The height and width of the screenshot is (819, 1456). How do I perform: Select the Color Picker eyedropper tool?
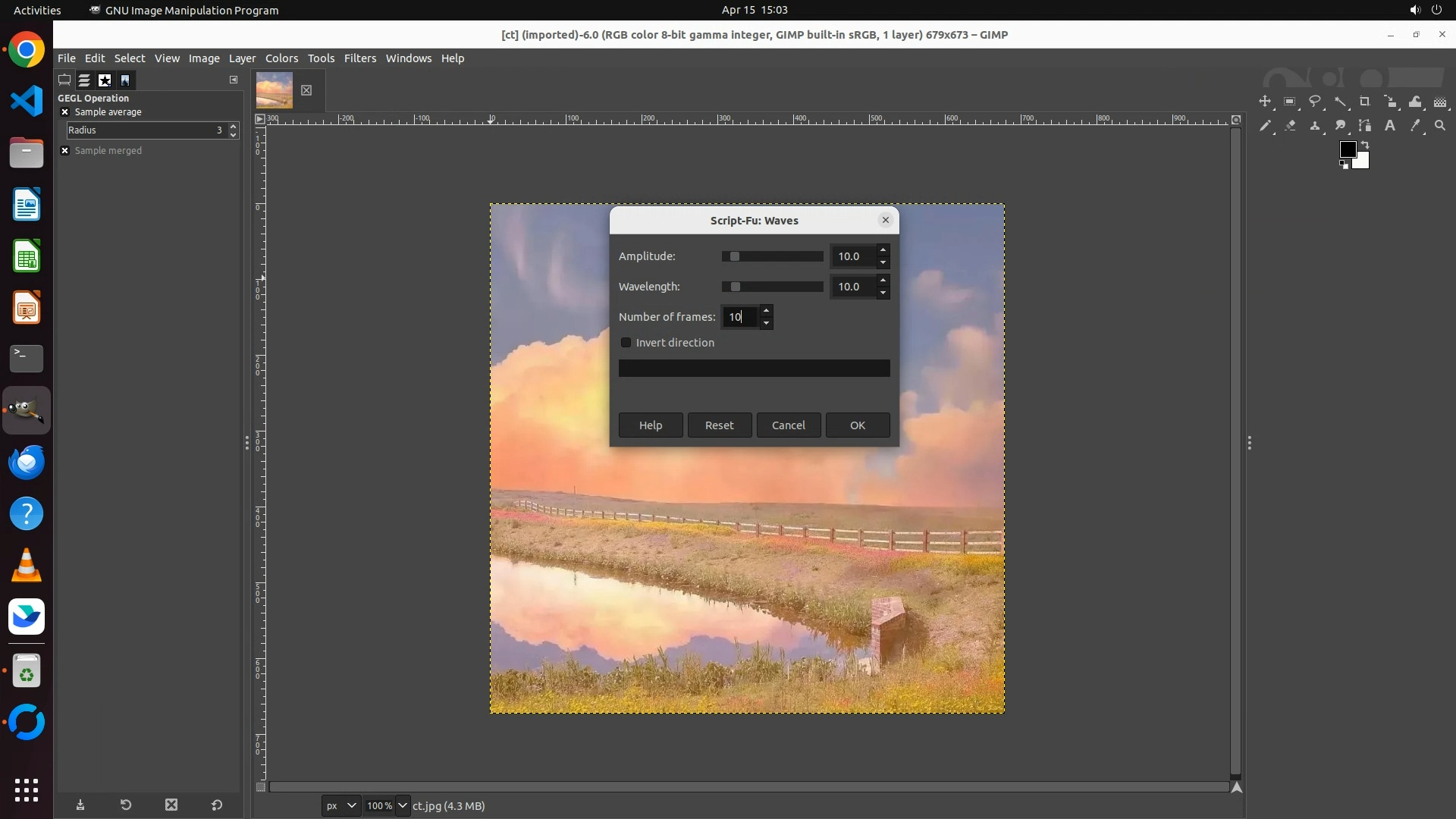tap(1415, 126)
